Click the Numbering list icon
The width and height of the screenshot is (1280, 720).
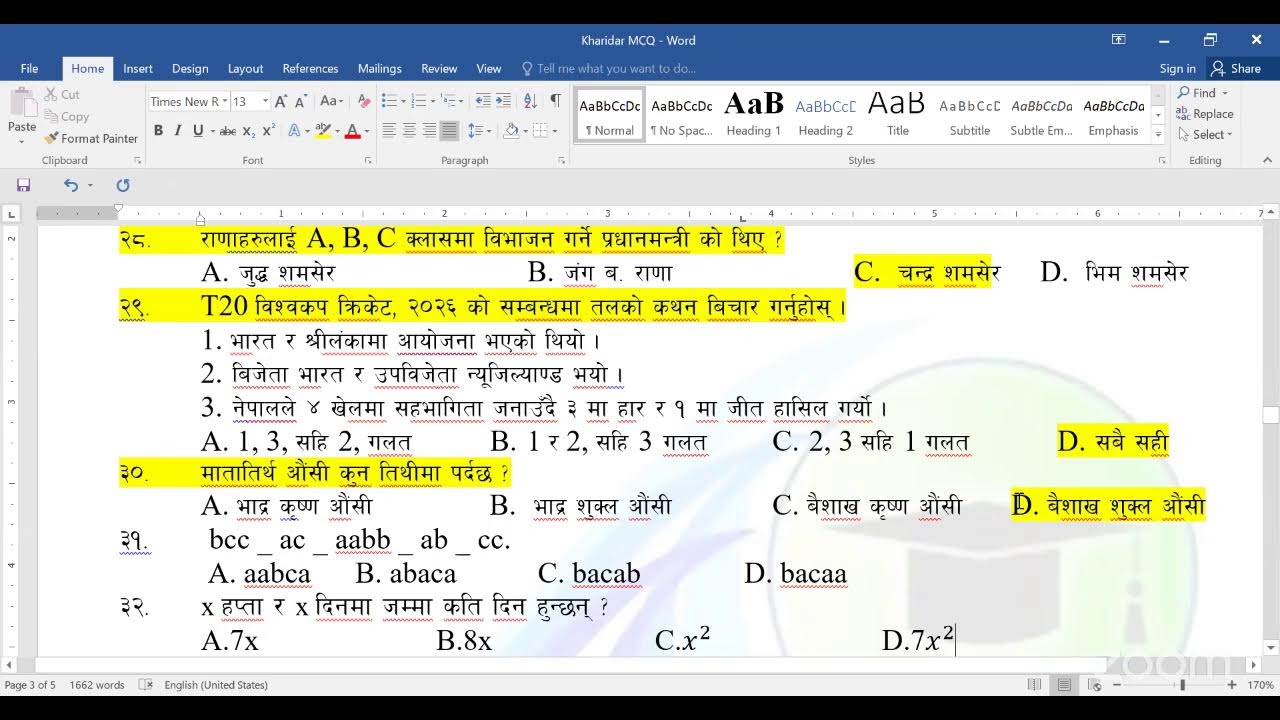coord(419,101)
